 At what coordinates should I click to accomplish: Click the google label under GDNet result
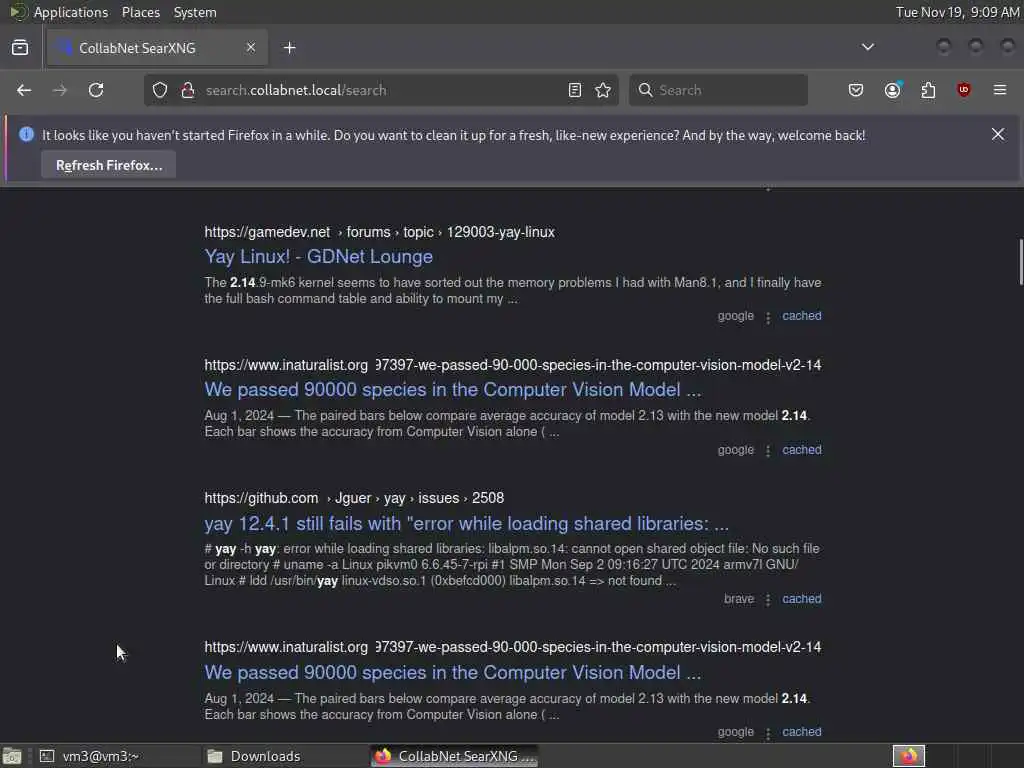pos(735,316)
